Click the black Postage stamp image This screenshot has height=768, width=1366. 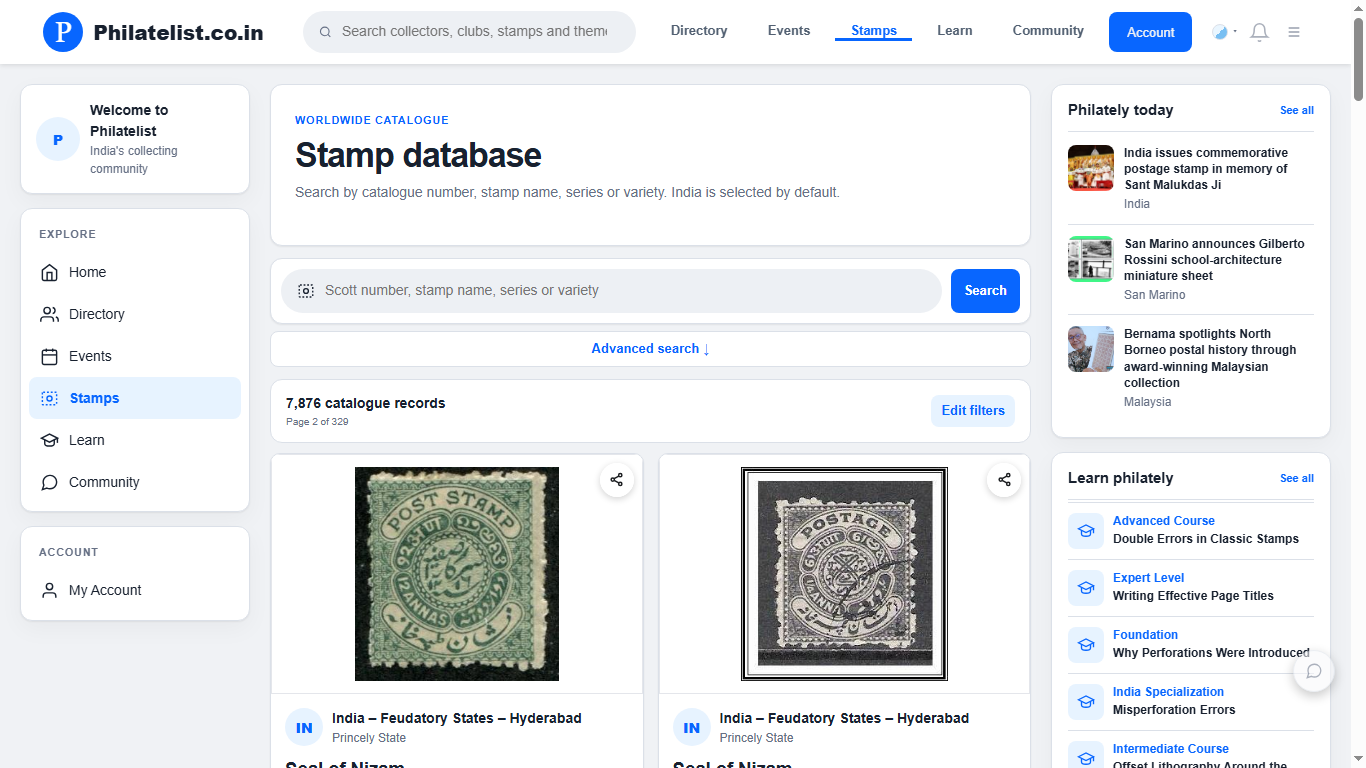pyautogui.click(x=845, y=574)
